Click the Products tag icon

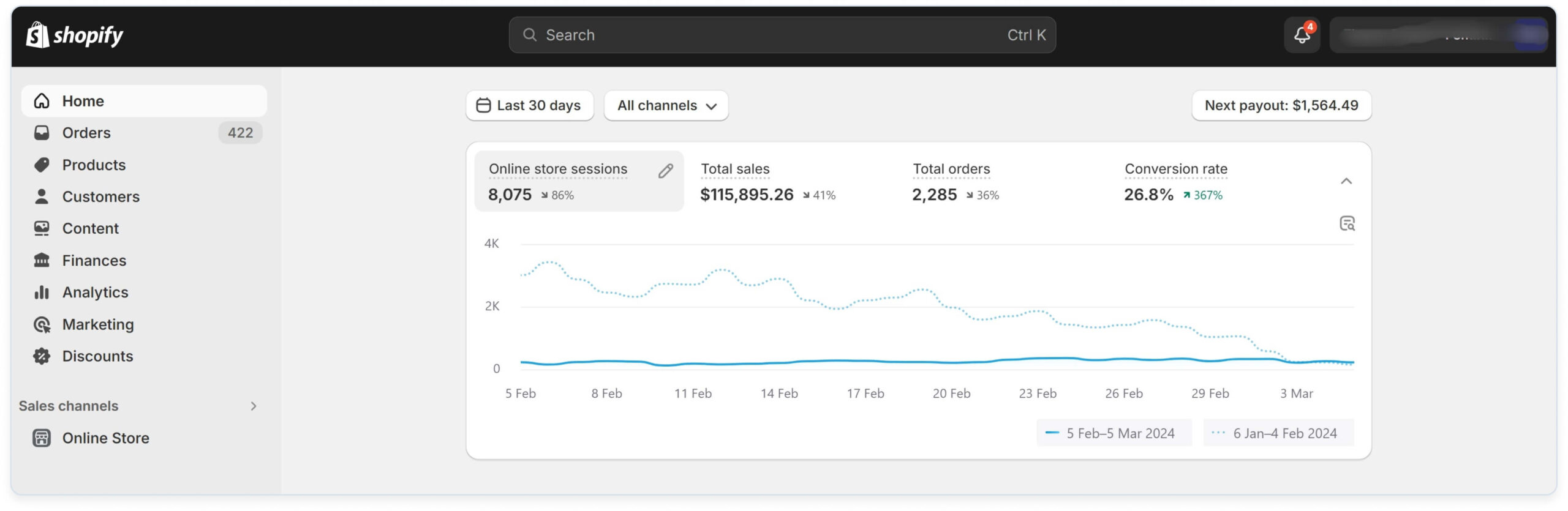[42, 165]
